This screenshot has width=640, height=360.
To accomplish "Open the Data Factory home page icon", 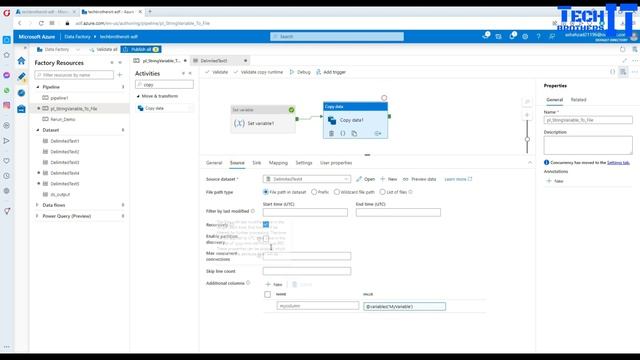I will click(21, 61).
